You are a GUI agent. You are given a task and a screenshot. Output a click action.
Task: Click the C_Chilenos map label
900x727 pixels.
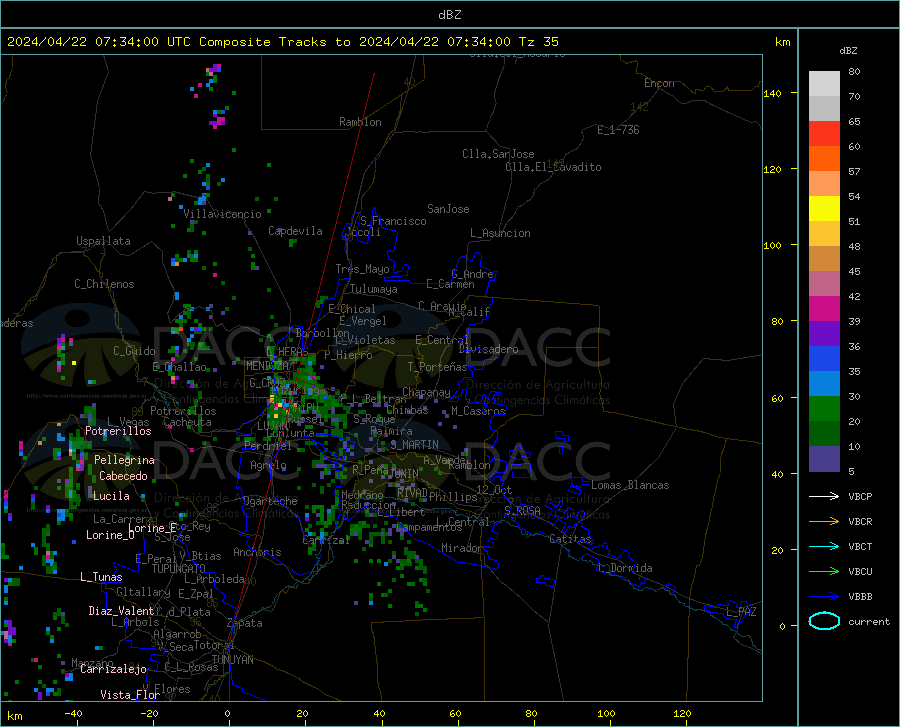[104, 284]
